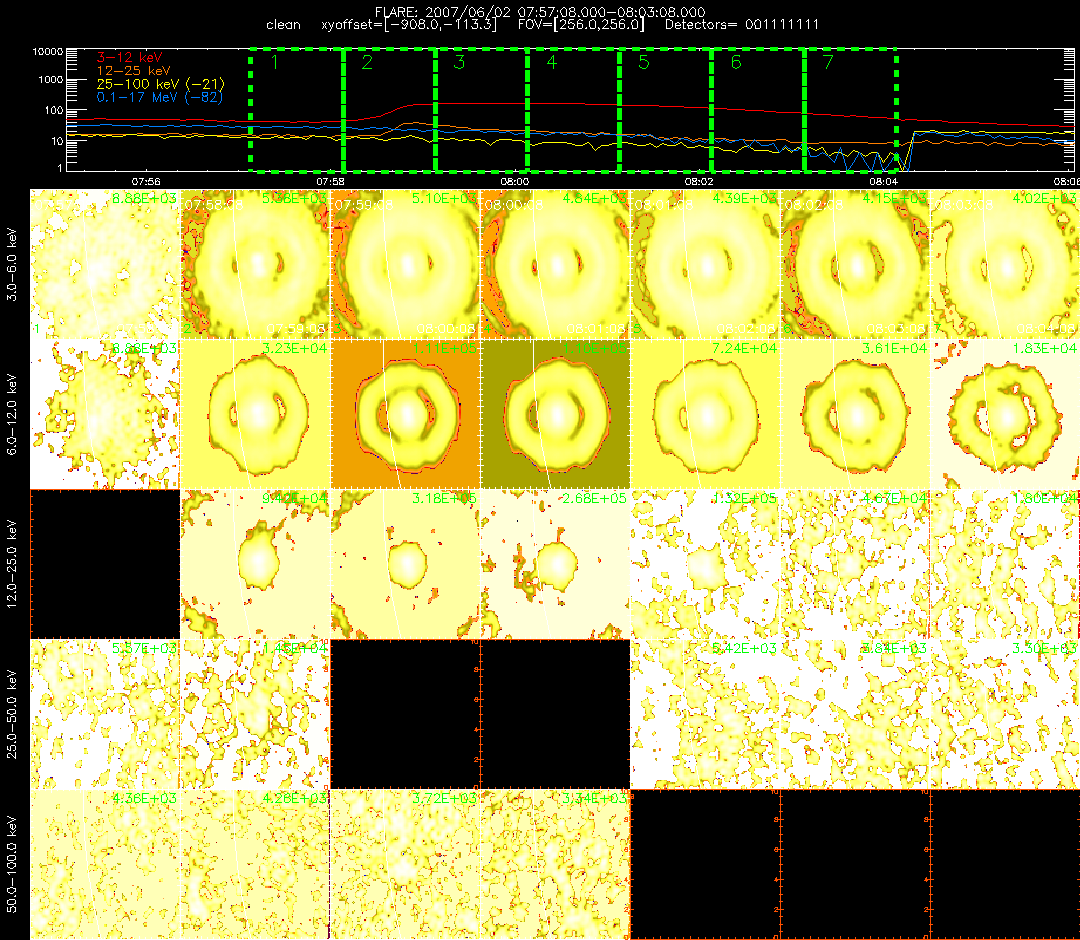Open the 6-12 keV image labeled 3.23E+04
The width and height of the screenshot is (1080, 940).
(x=256, y=415)
